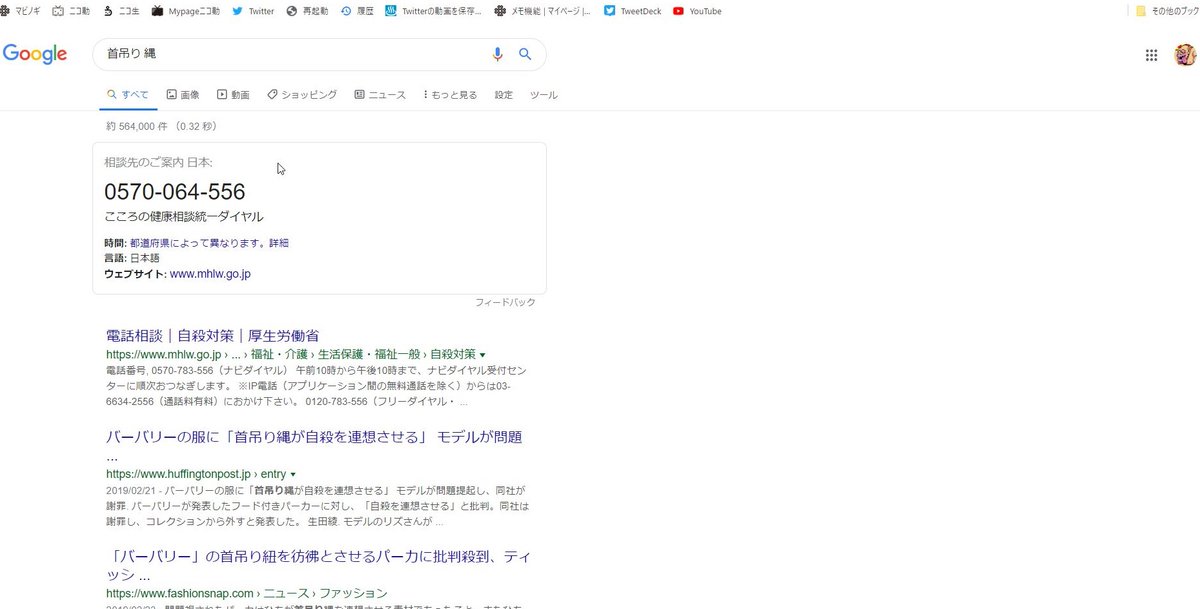Visit the www.mhlw.go.jp website link

(210, 273)
